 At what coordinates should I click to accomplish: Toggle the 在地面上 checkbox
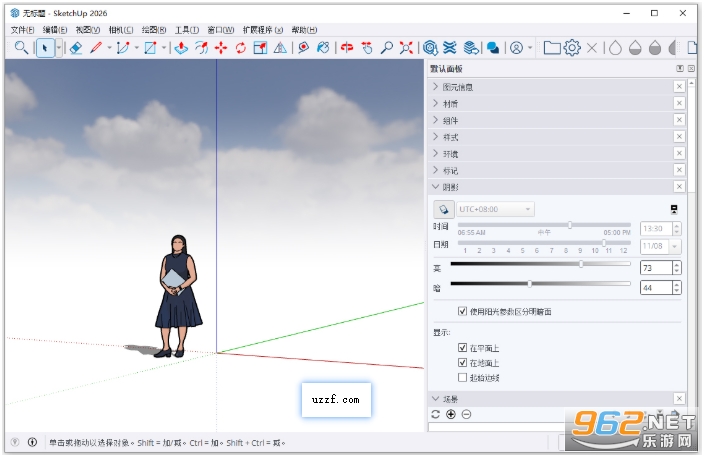pyautogui.click(x=462, y=362)
